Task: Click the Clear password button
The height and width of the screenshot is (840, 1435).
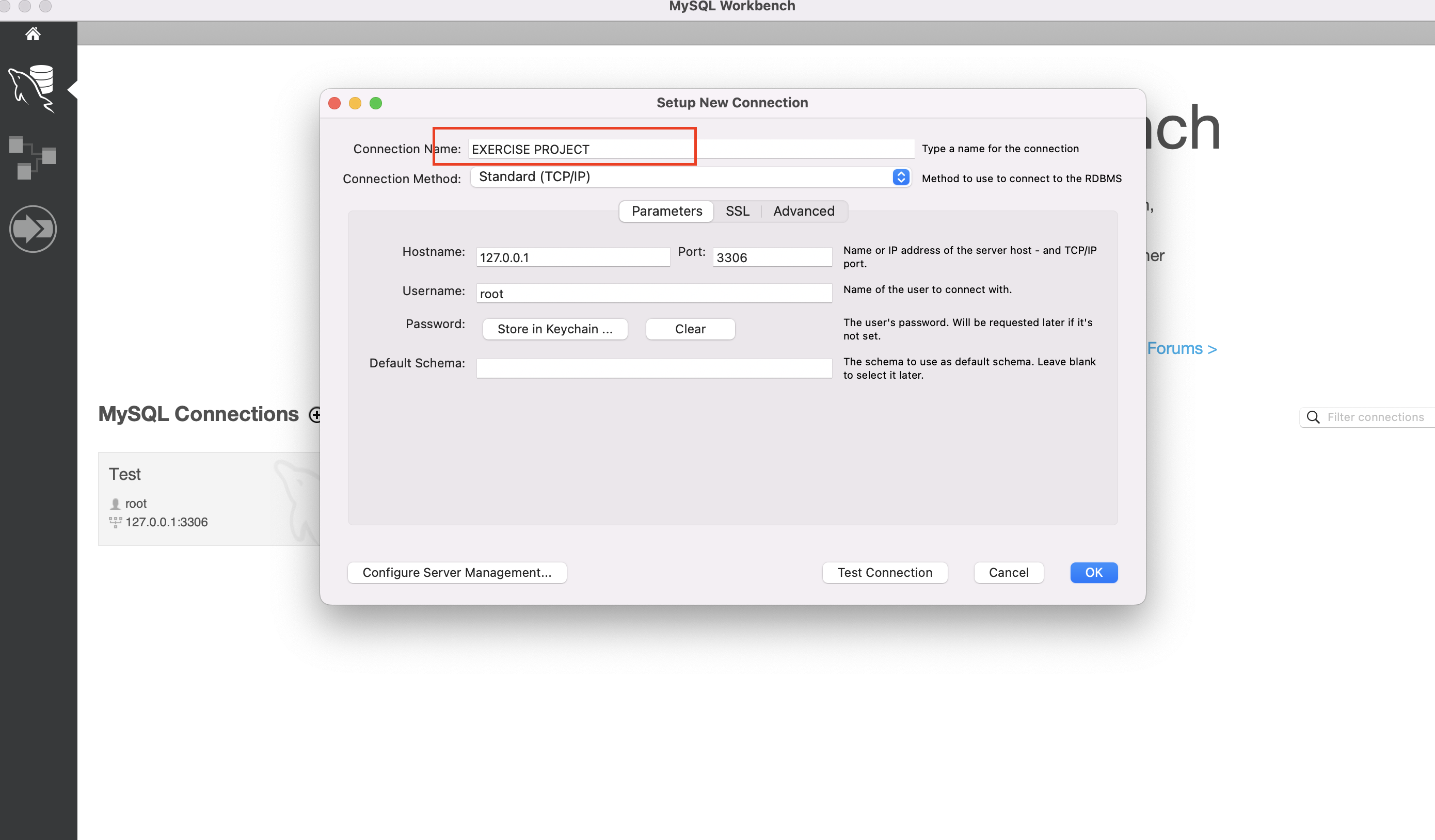Action: pyautogui.click(x=690, y=329)
